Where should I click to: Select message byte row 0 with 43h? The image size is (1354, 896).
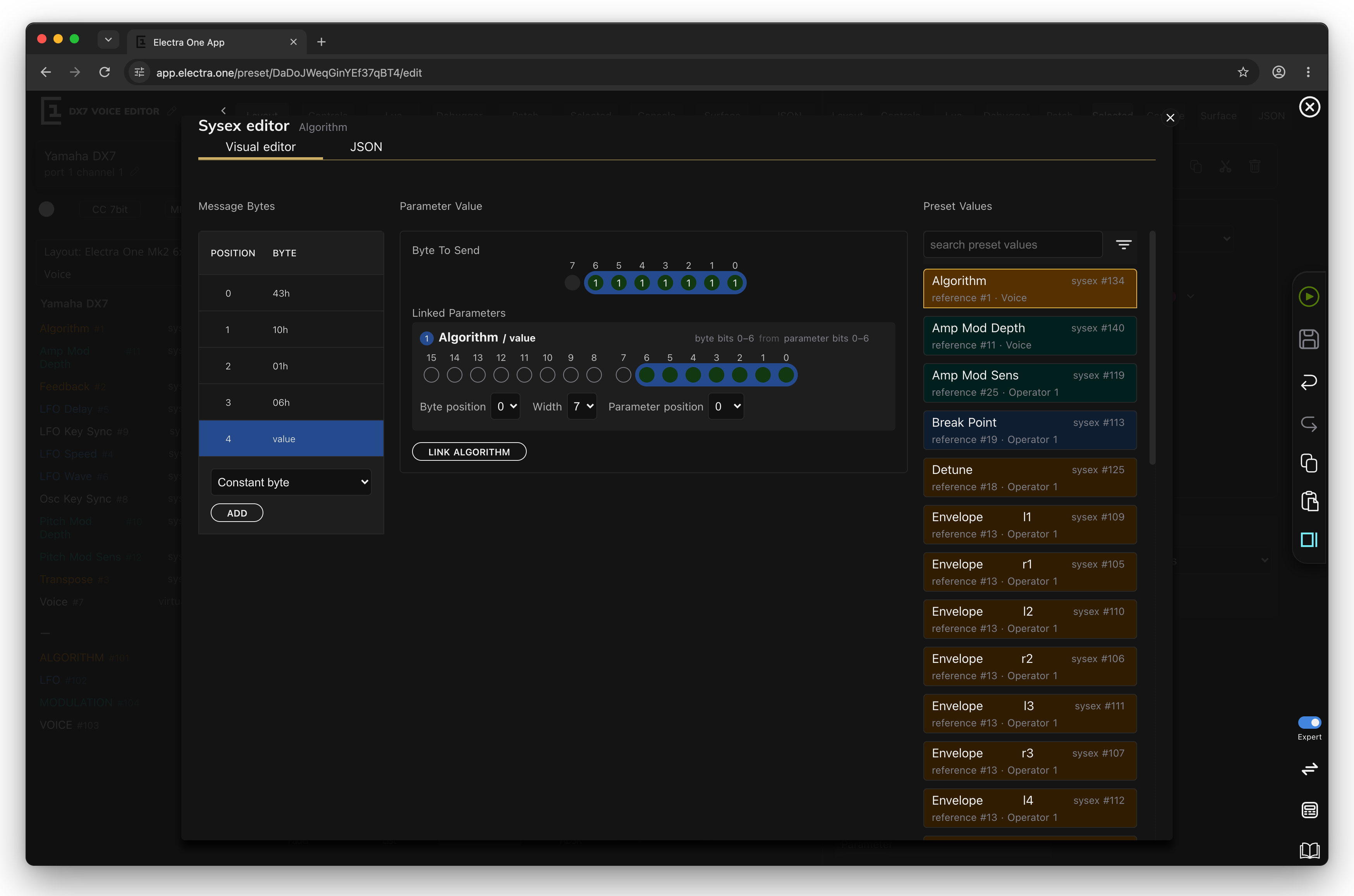click(x=291, y=293)
